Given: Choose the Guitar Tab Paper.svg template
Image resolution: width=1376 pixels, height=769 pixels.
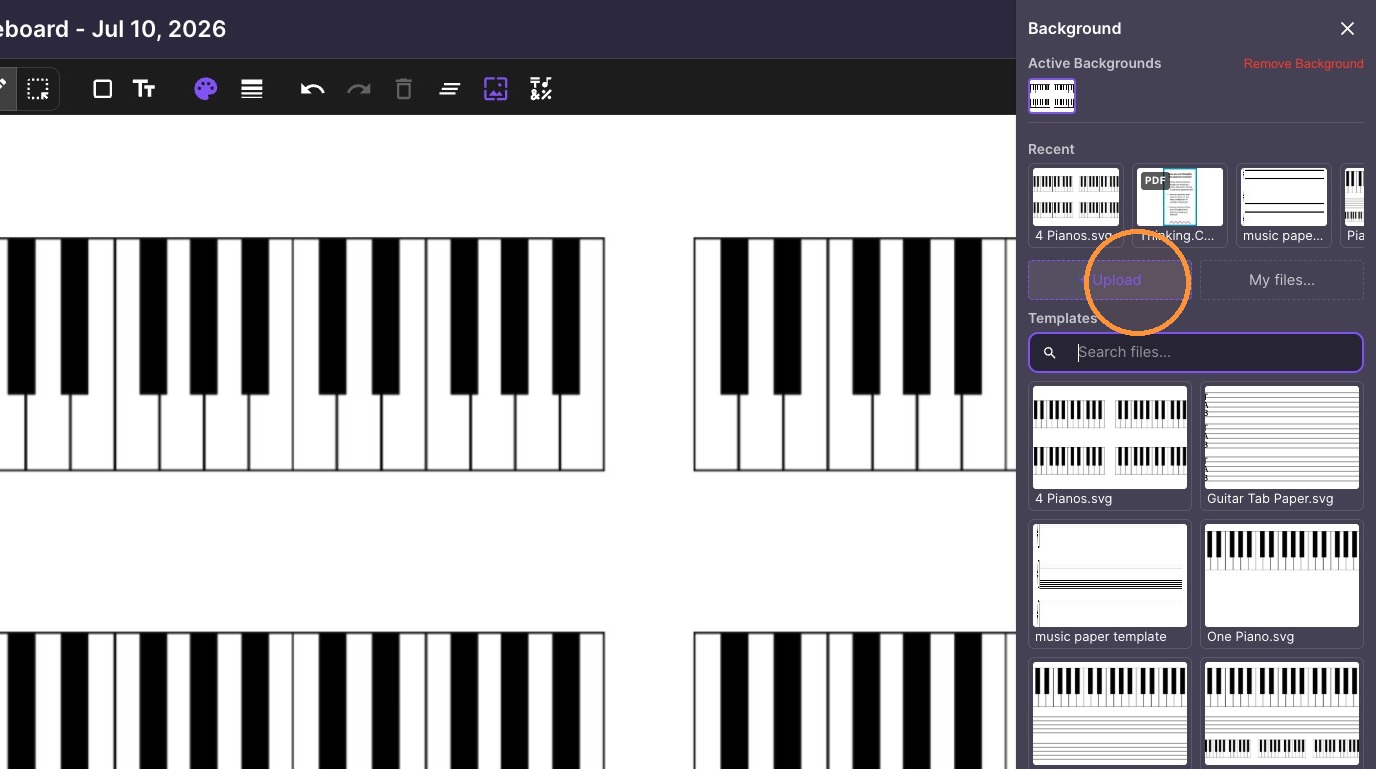Looking at the screenshot, I should [x=1282, y=446].
